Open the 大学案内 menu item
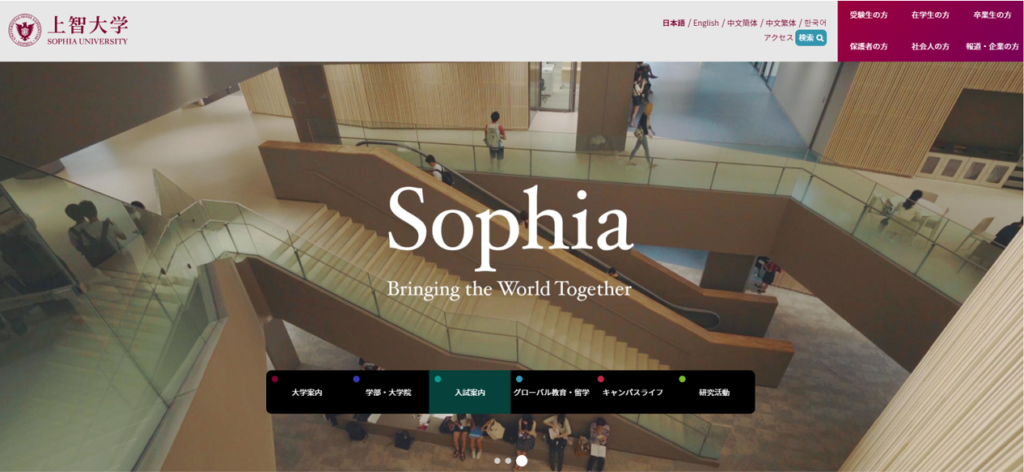 (307, 392)
